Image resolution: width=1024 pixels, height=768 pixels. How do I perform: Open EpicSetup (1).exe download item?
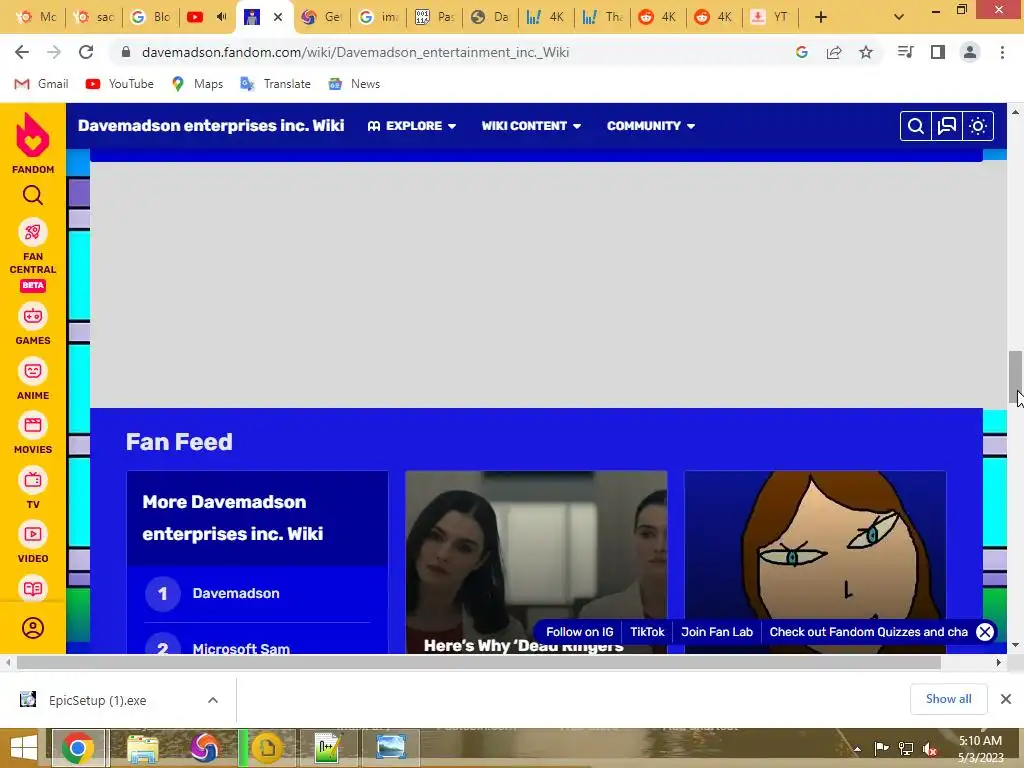point(97,700)
